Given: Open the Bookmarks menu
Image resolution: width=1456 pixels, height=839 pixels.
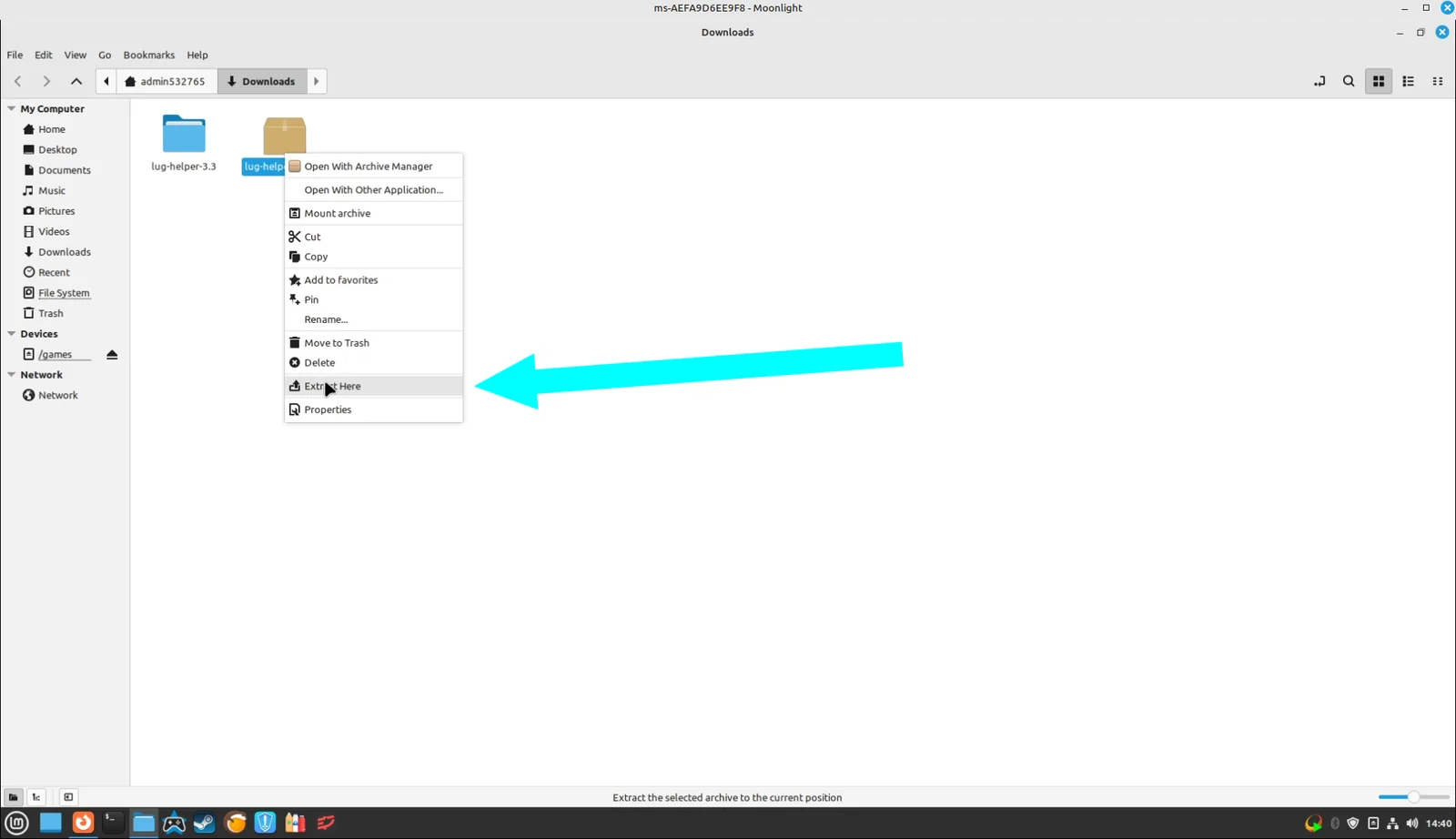Looking at the screenshot, I should (148, 55).
